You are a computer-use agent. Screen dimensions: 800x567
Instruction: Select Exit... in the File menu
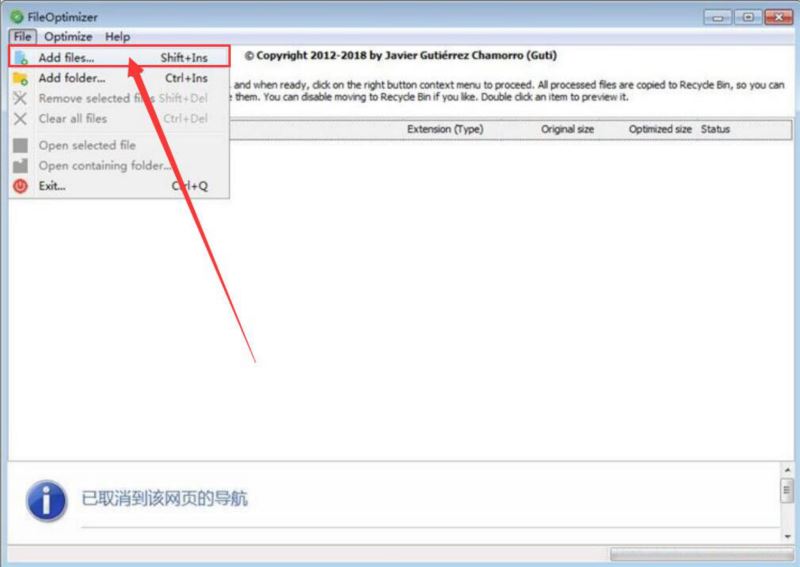pyautogui.click(x=119, y=186)
